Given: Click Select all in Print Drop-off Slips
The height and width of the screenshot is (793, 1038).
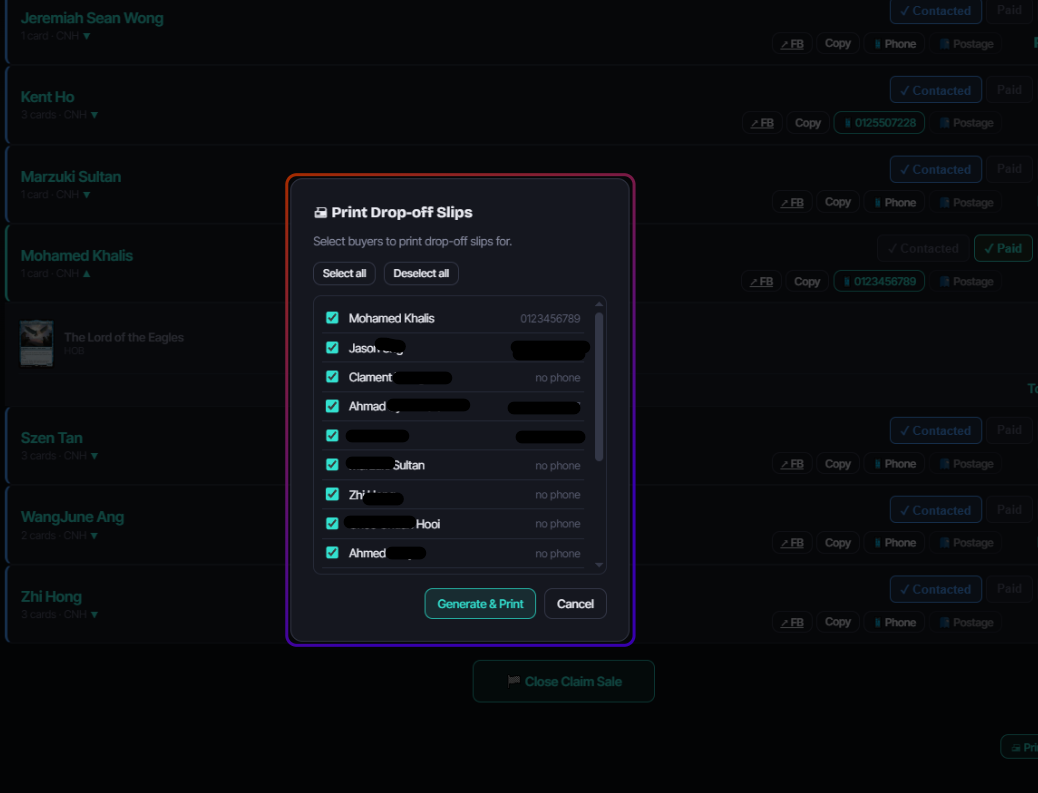Looking at the screenshot, I should pos(344,273).
